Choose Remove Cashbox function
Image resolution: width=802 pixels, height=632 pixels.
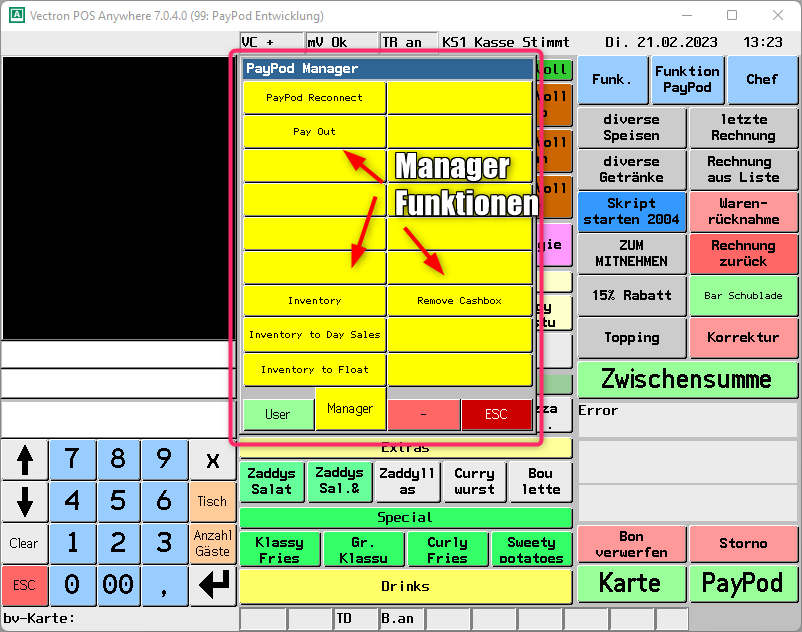(459, 301)
